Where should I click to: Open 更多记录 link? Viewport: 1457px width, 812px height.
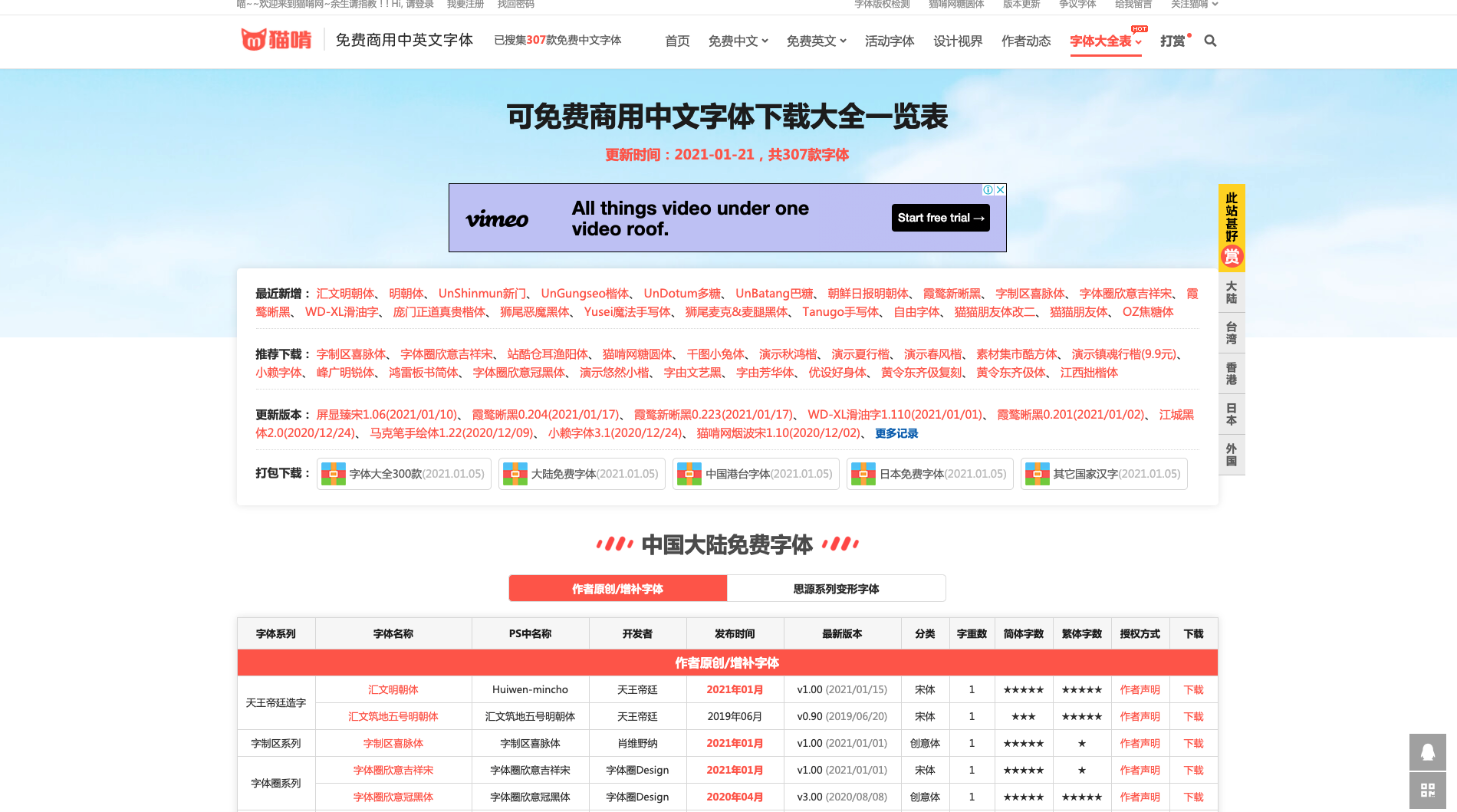tap(896, 433)
